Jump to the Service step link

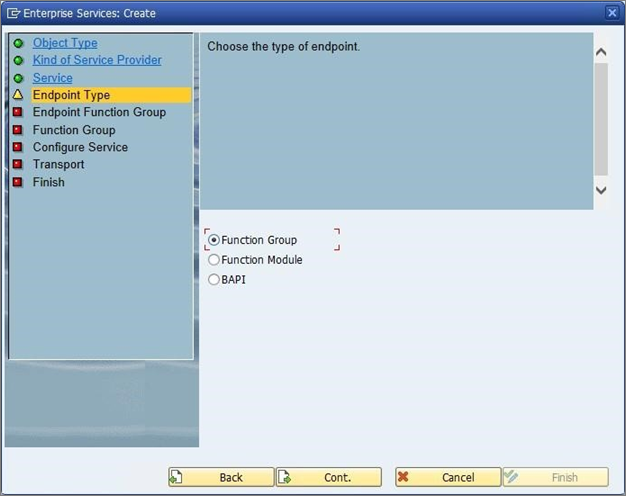click(x=53, y=78)
